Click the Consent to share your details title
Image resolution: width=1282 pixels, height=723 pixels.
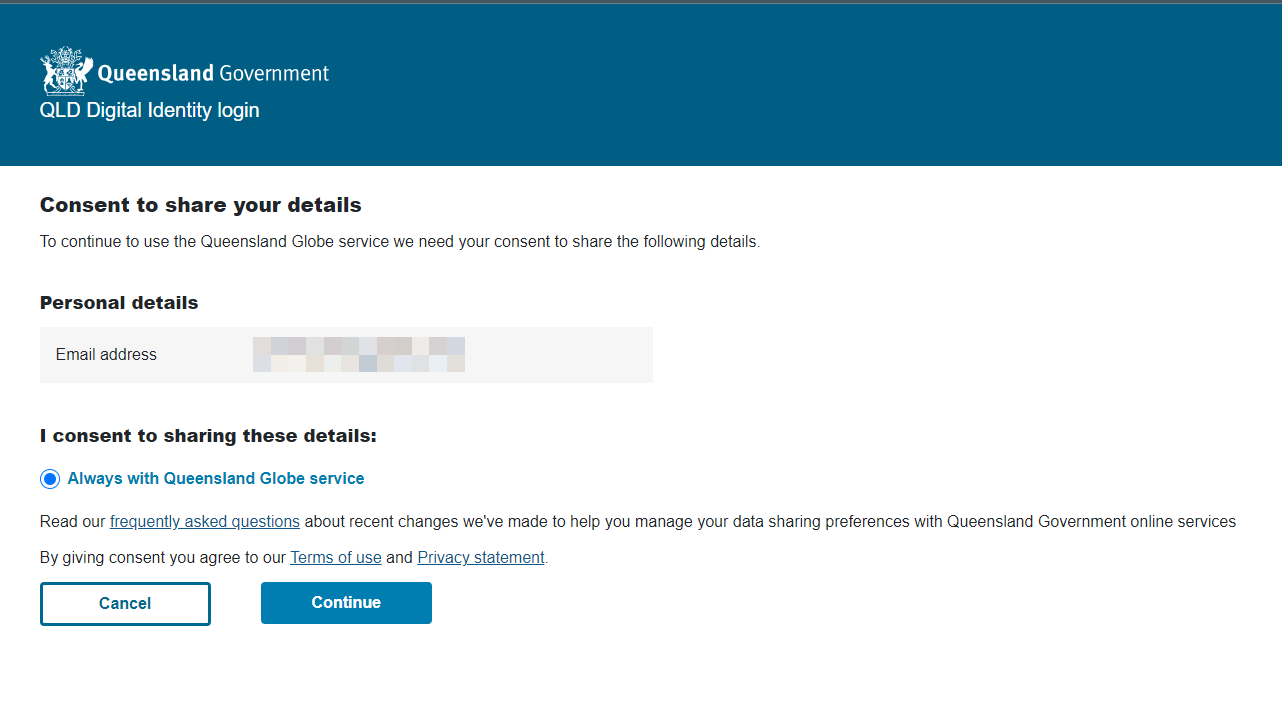[x=200, y=204]
